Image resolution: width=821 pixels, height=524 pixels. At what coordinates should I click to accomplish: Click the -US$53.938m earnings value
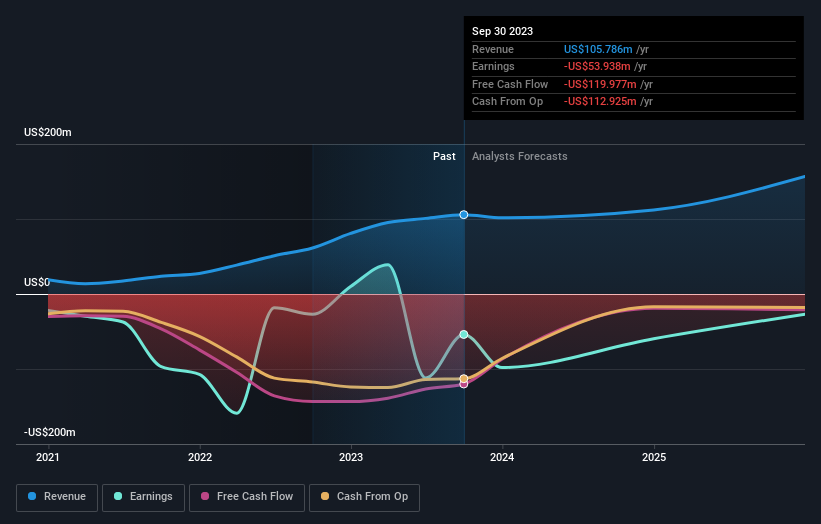tap(597, 66)
